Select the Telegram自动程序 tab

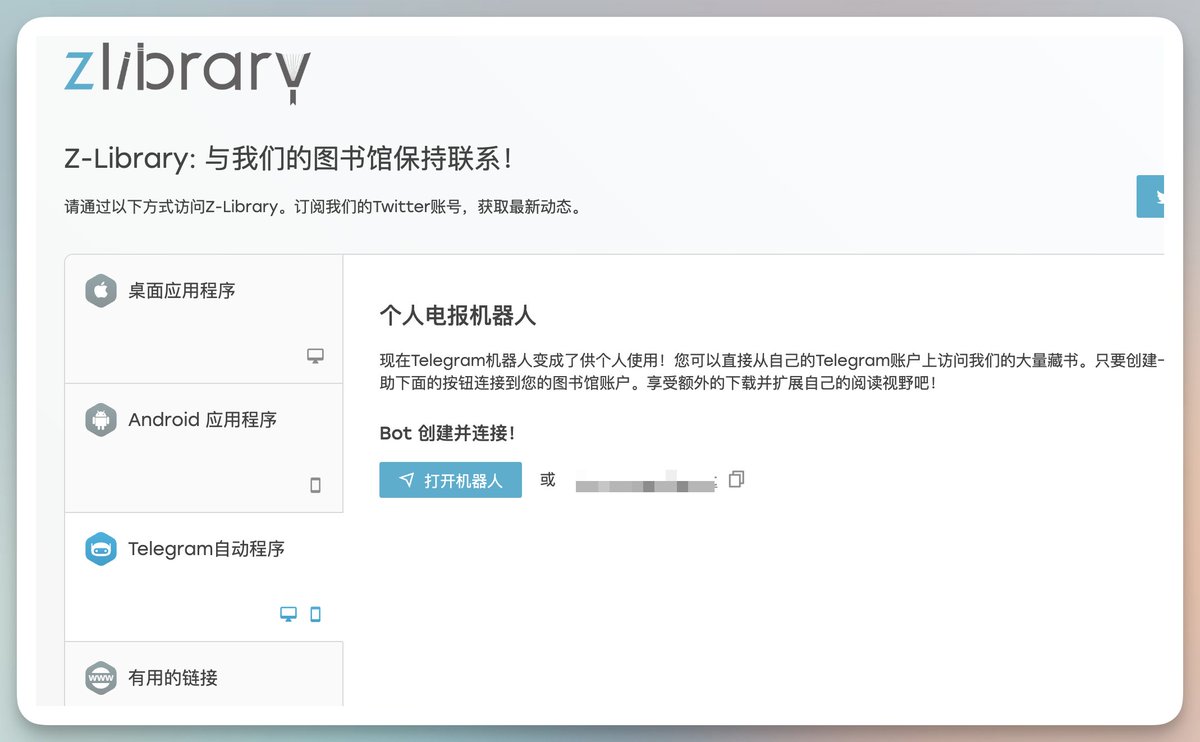point(204,577)
